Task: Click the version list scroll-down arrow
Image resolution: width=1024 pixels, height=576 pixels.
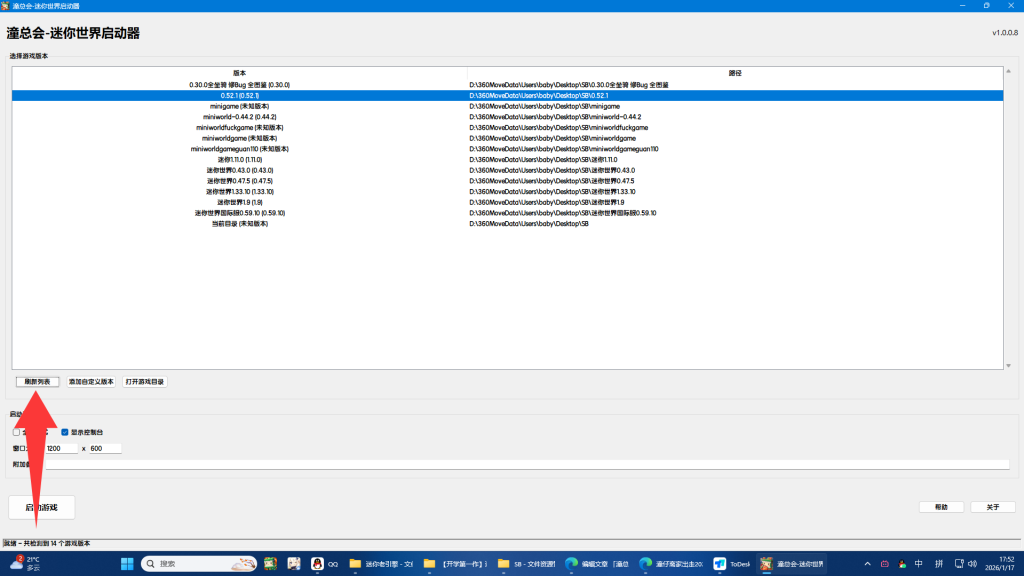Action: coord(1008,366)
